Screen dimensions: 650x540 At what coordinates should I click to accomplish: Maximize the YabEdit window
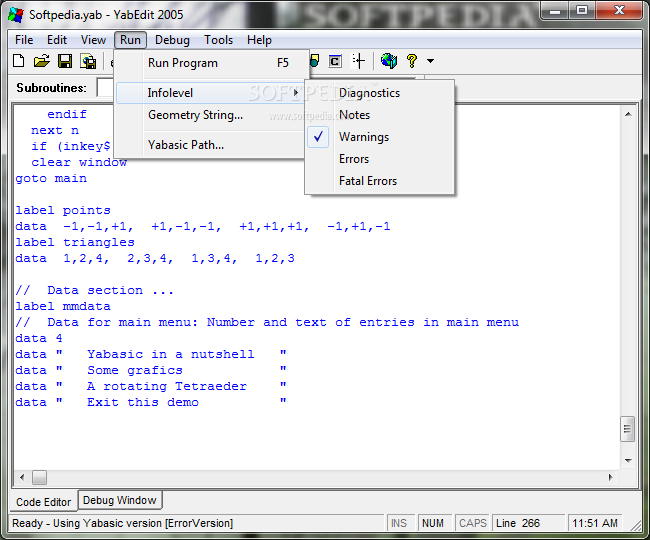[582, 10]
